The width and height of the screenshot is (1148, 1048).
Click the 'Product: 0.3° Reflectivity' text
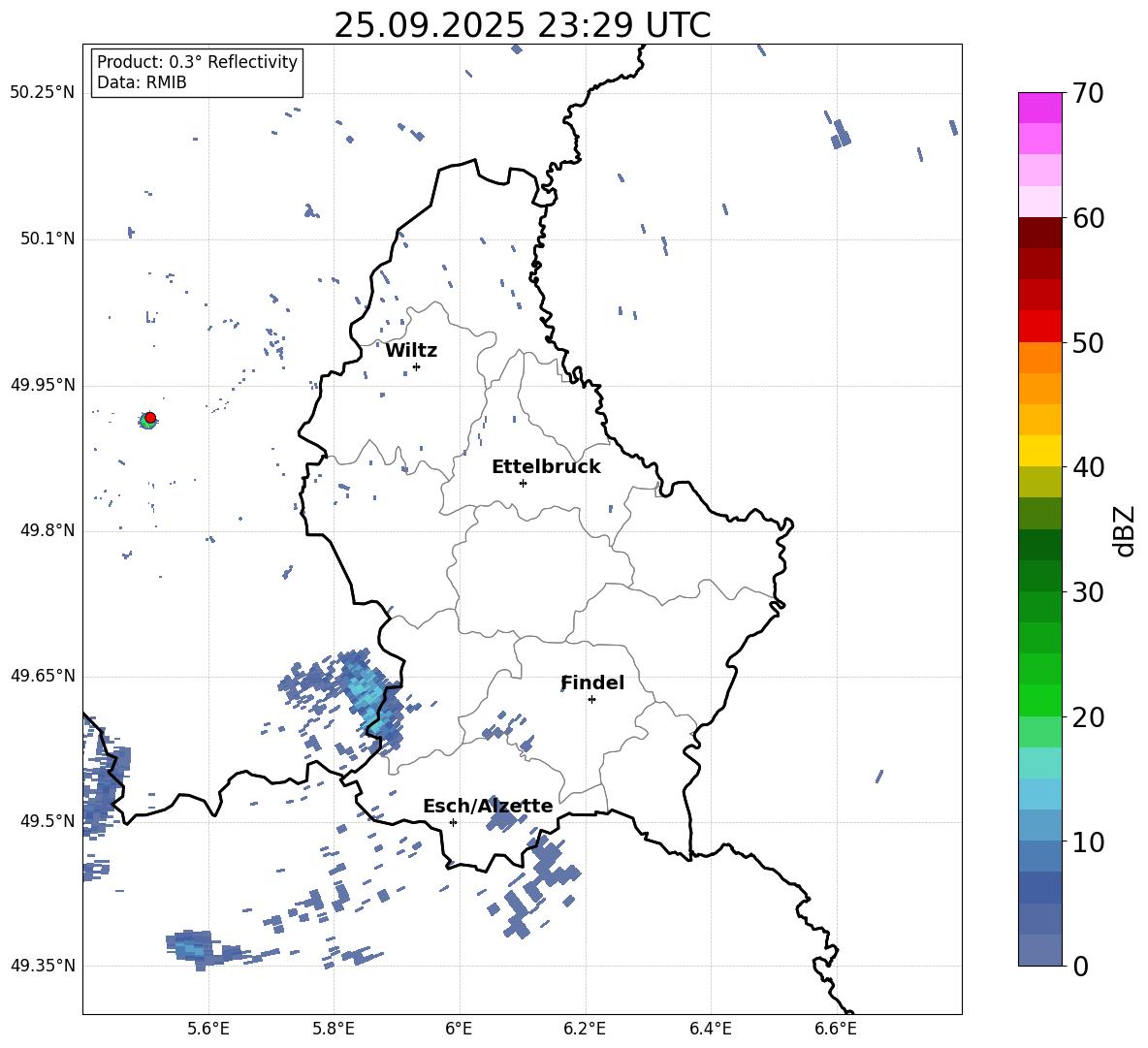(197, 62)
